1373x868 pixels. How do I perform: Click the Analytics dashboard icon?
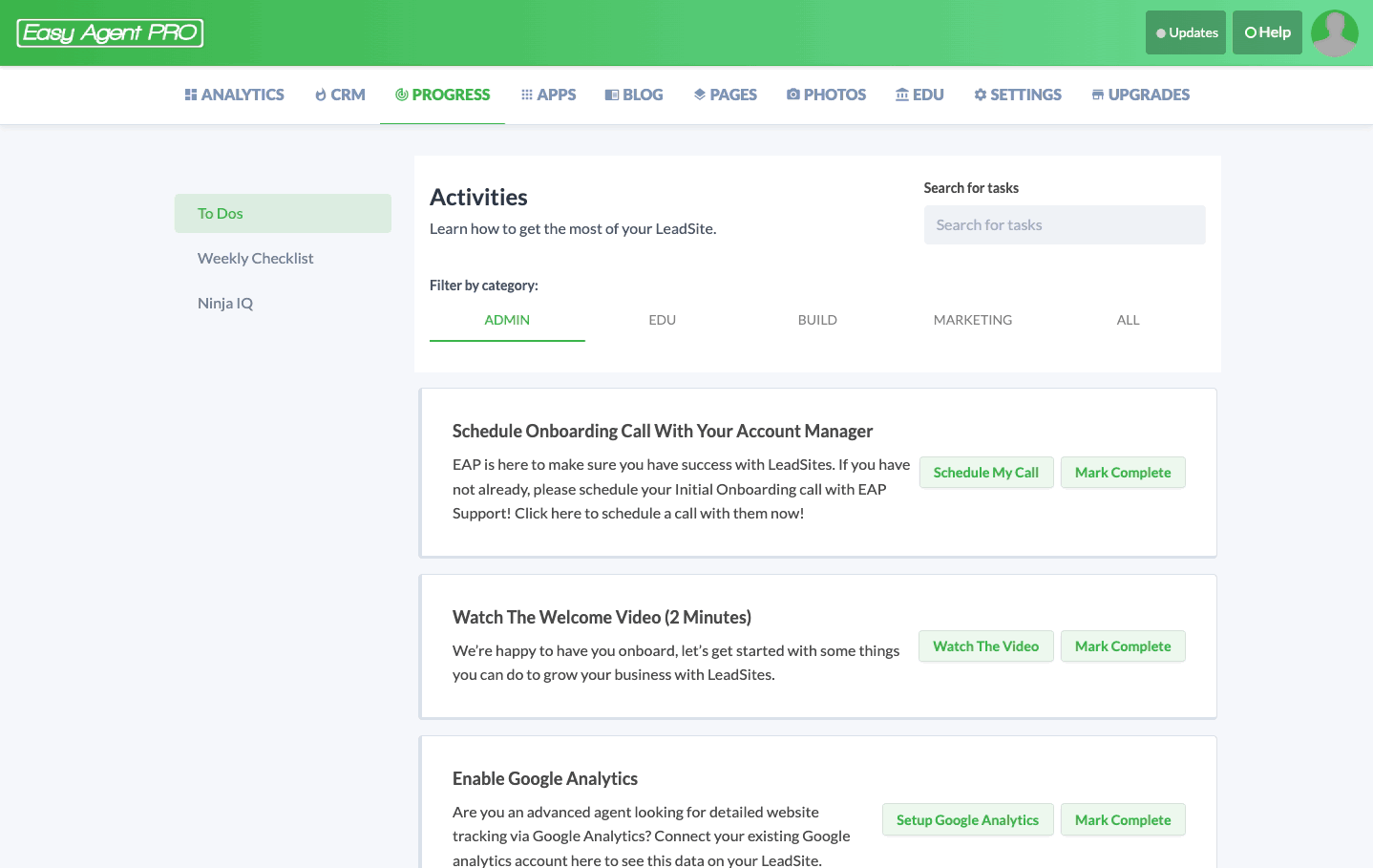[191, 95]
